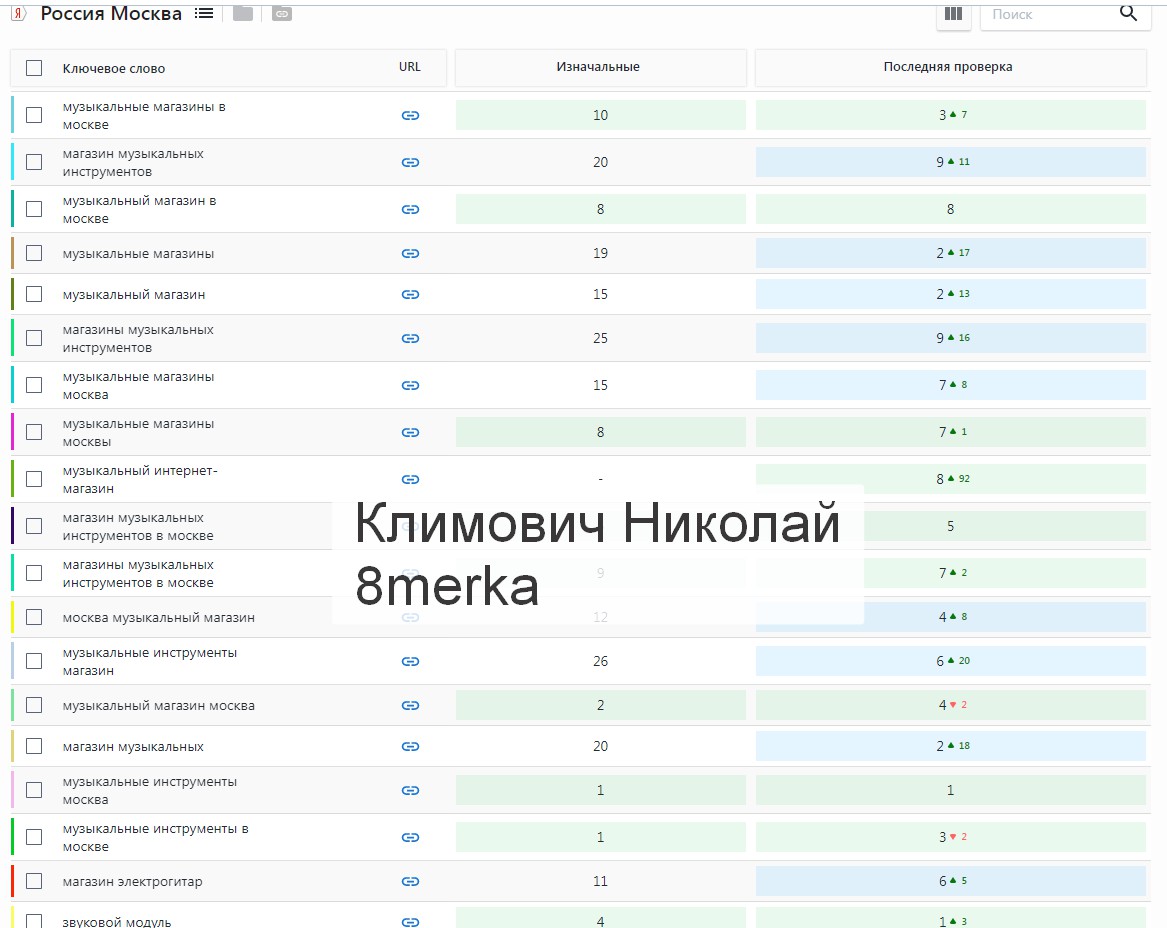Screen dimensions: 1167x928
Task: Open URL link for звуковой модуль
Action: tap(410, 921)
